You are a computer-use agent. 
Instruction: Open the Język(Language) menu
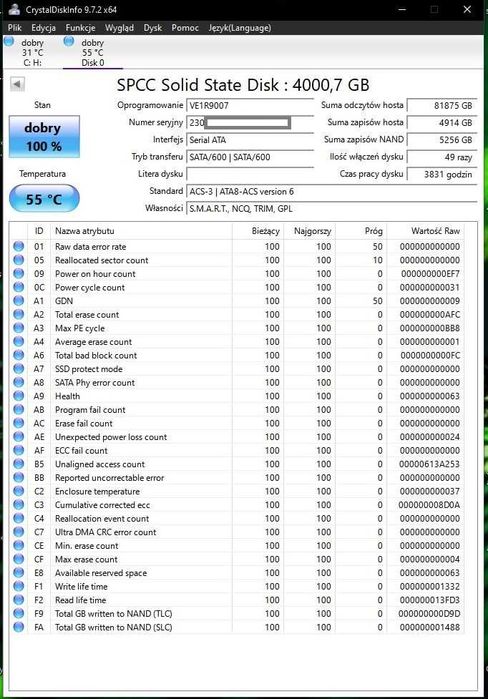tap(239, 28)
